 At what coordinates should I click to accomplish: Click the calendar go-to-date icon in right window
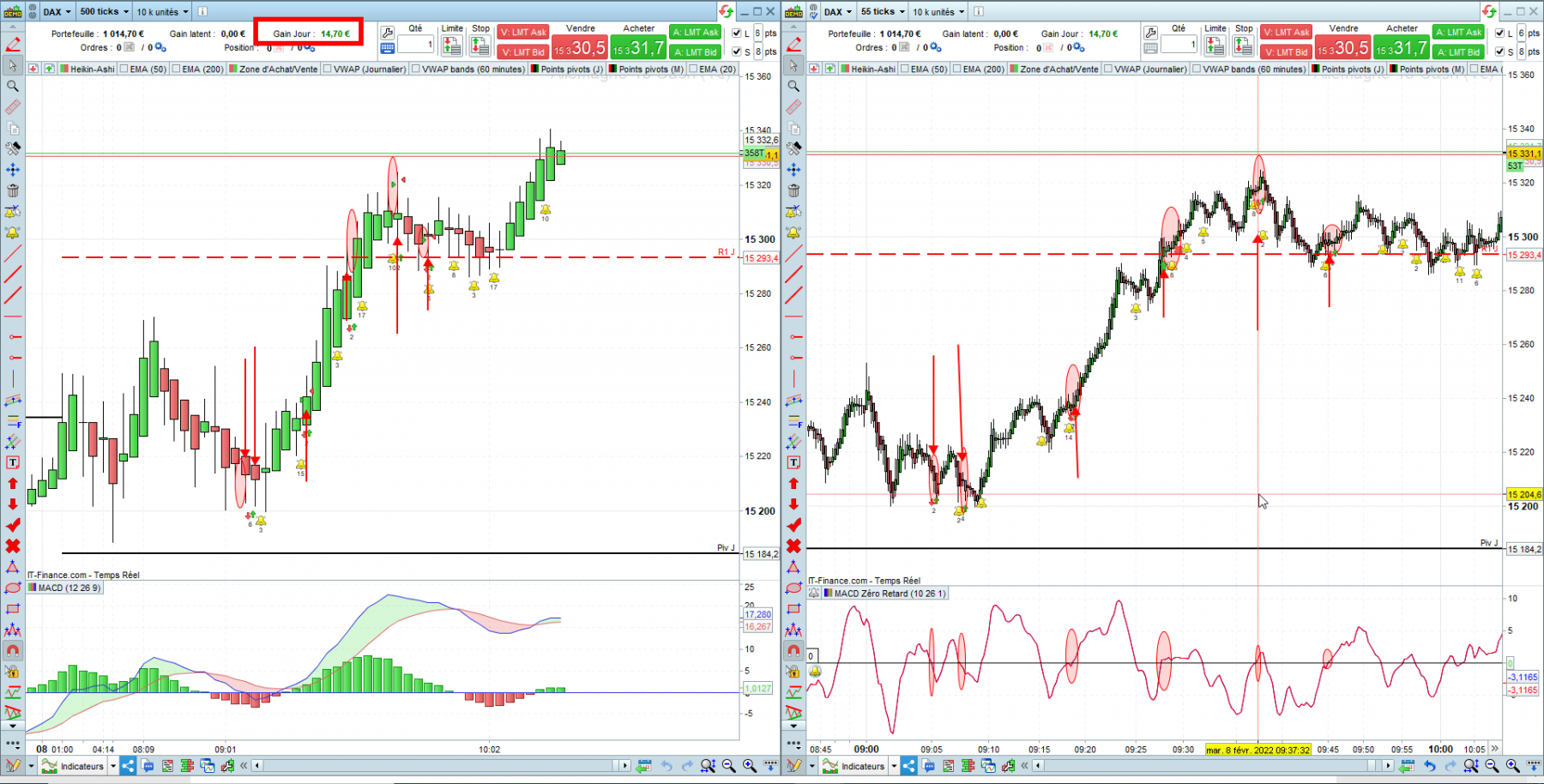pos(1408,766)
